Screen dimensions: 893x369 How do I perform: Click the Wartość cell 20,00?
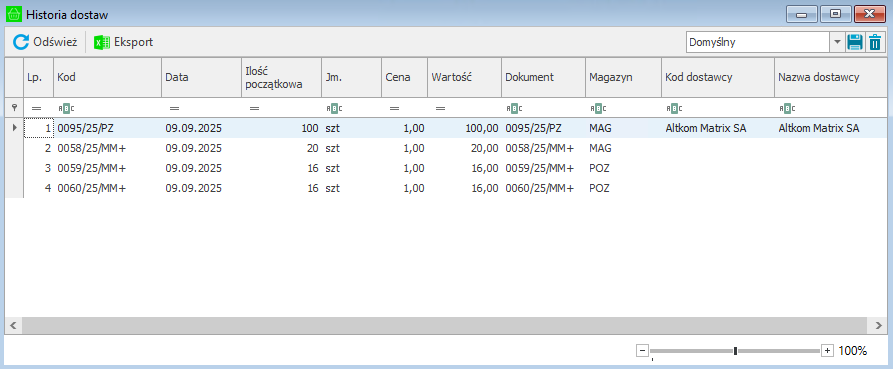tap(464, 148)
